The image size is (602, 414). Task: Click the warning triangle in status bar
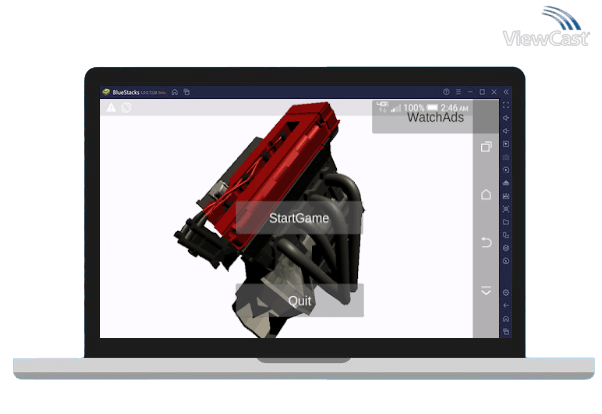111,107
